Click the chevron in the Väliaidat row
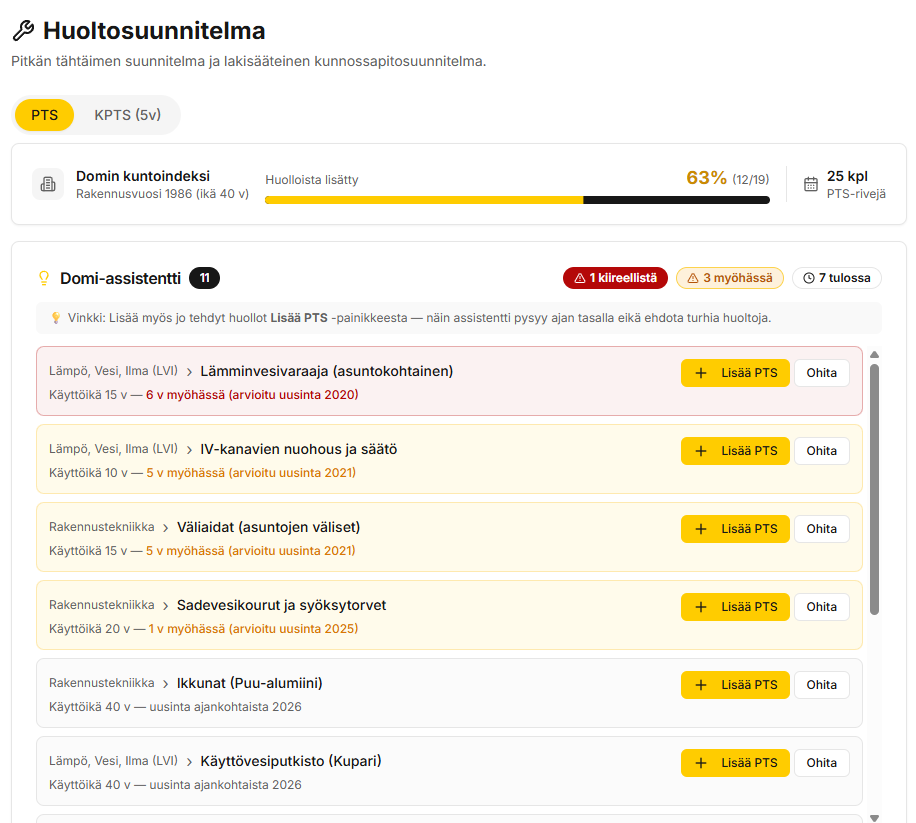916x823 pixels. (x=166, y=528)
